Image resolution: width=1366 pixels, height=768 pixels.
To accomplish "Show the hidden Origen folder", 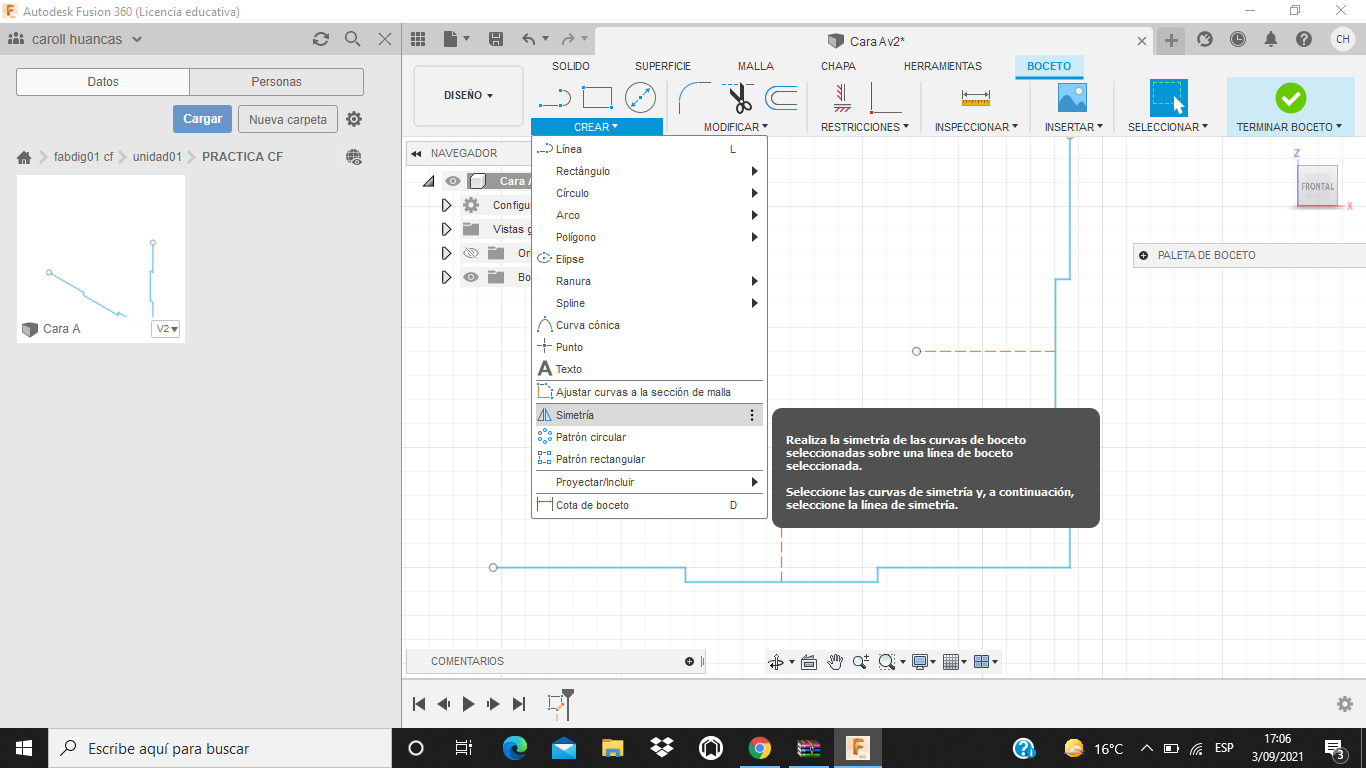I will pyautogui.click(x=471, y=253).
